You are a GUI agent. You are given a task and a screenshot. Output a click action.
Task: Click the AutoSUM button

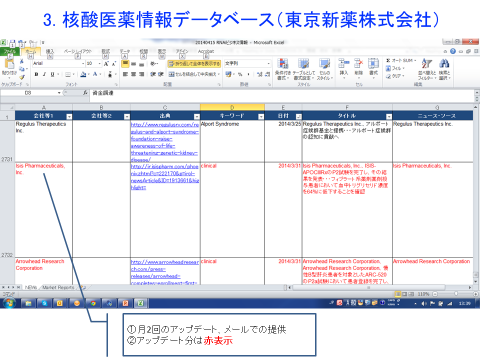click(x=401, y=60)
